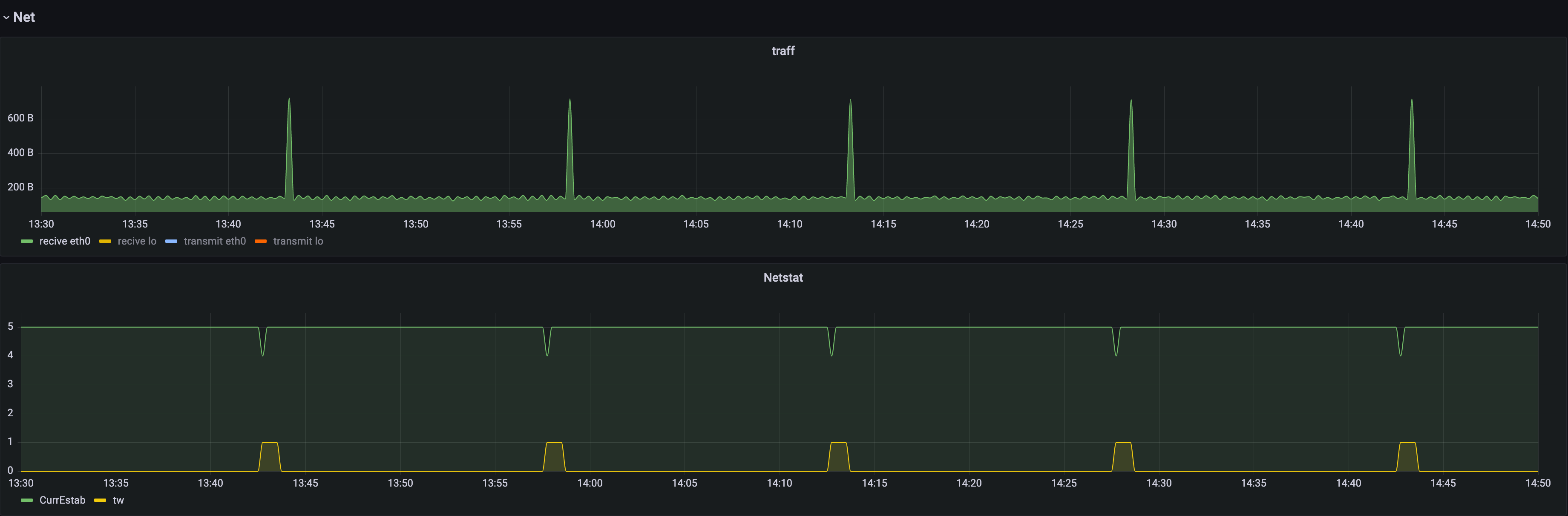Image resolution: width=1568 pixels, height=516 pixels.
Task: Click the 13:45 label on traff axis
Action: [x=322, y=224]
